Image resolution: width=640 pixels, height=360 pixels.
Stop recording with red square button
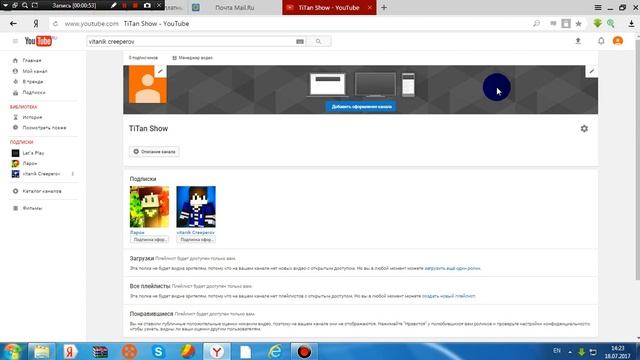(x=135, y=5)
